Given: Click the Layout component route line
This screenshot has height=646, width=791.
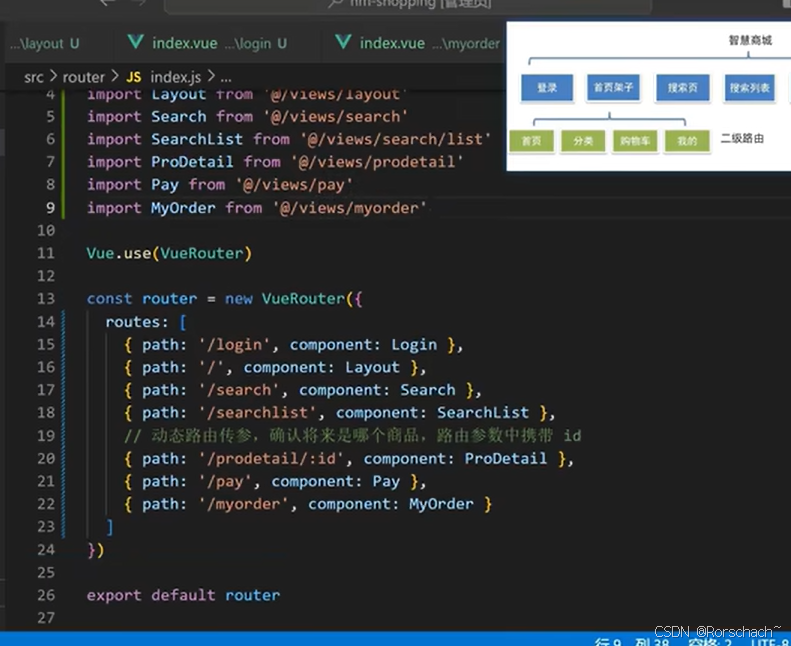Looking at the screenshot, I should click(275, 367).
